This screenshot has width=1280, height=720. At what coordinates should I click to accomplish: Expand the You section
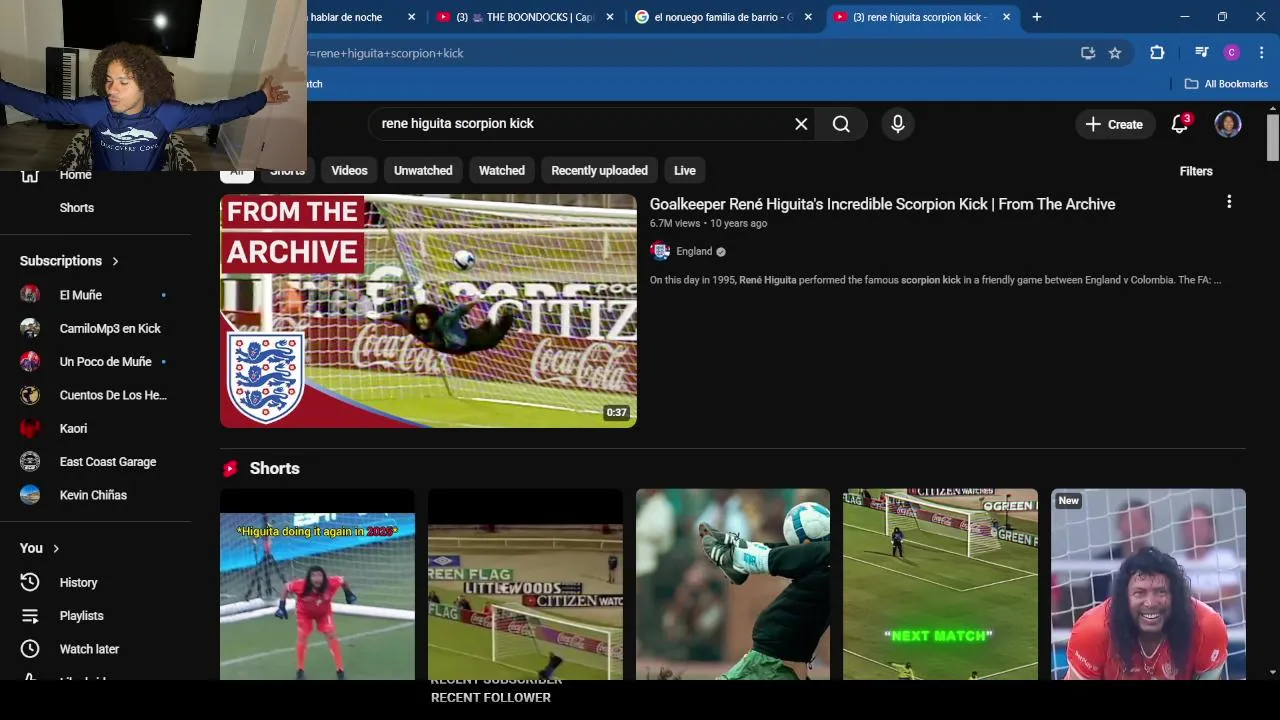(x=40, y=548)
